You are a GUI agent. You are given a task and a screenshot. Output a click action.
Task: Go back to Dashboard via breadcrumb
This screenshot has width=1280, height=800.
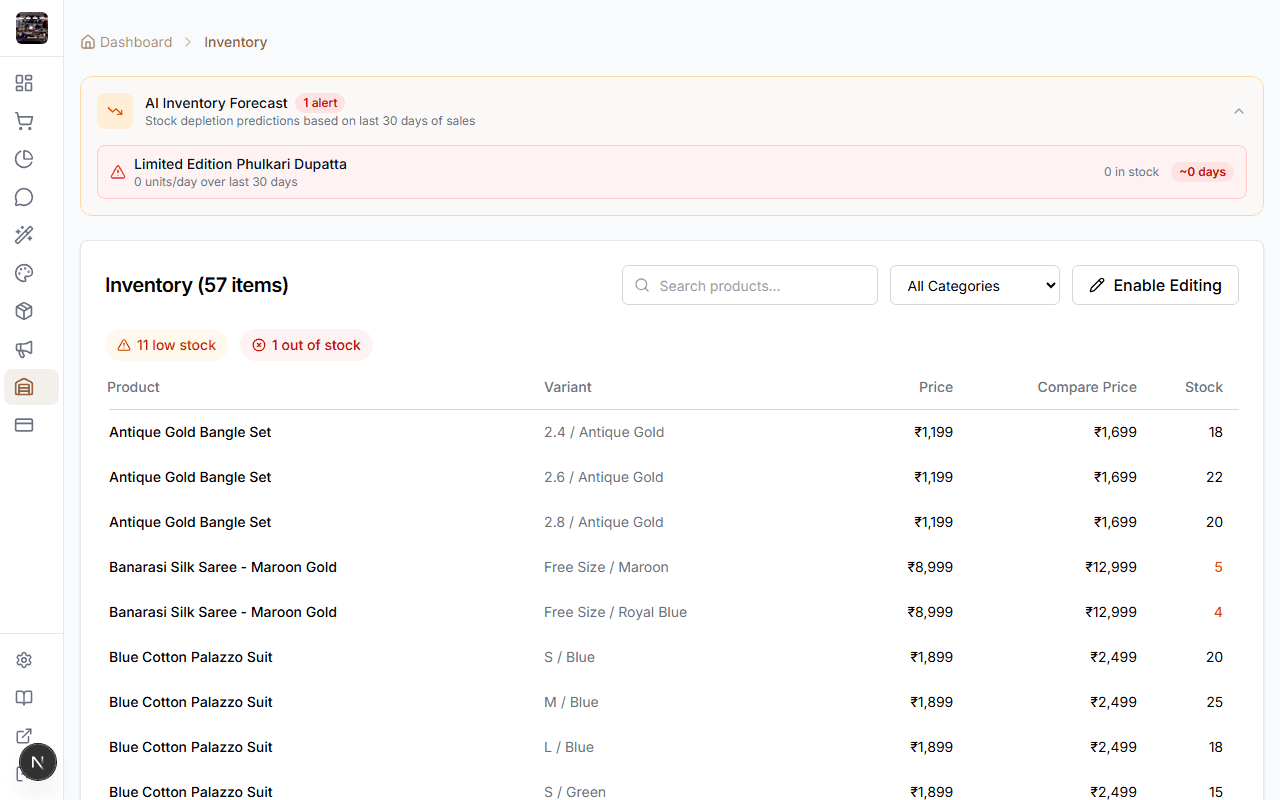coord(136,42)
